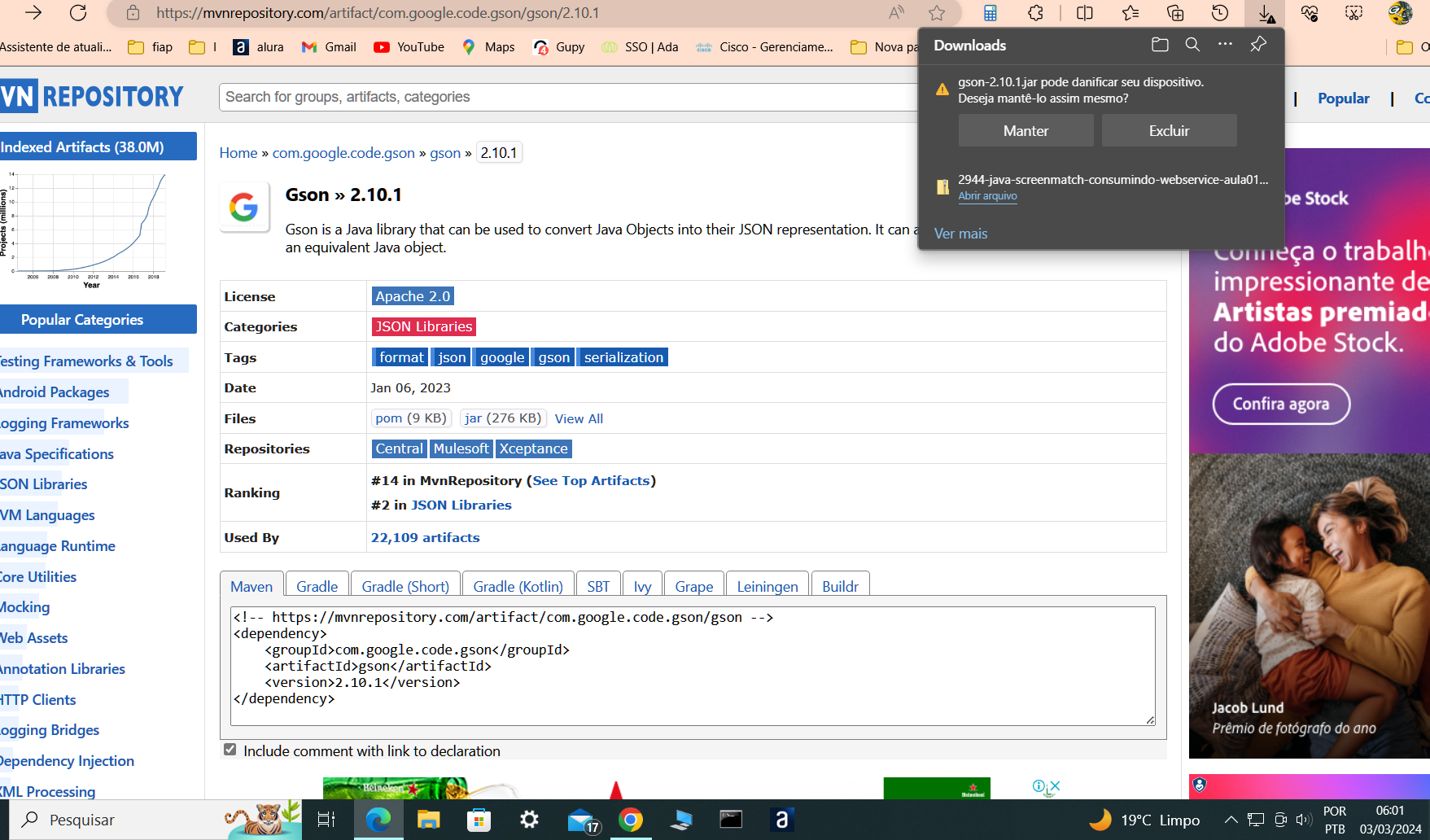Open 22,109 artifacts link
The width and height of the screenshot is (1430, 840).
click(x=425, y=537)
